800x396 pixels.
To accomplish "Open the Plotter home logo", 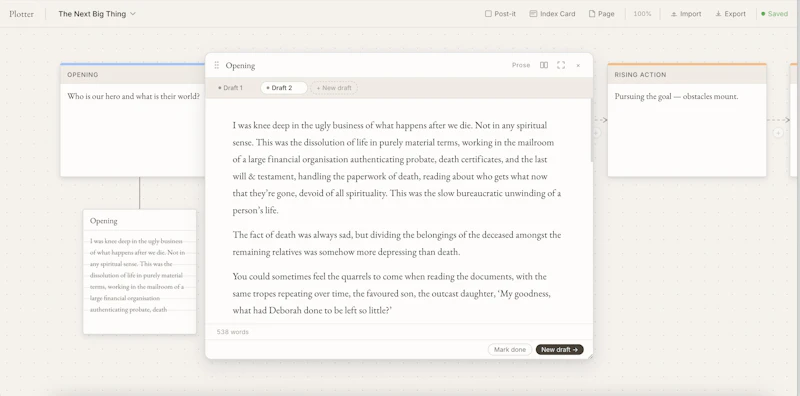I will (21, 14).
